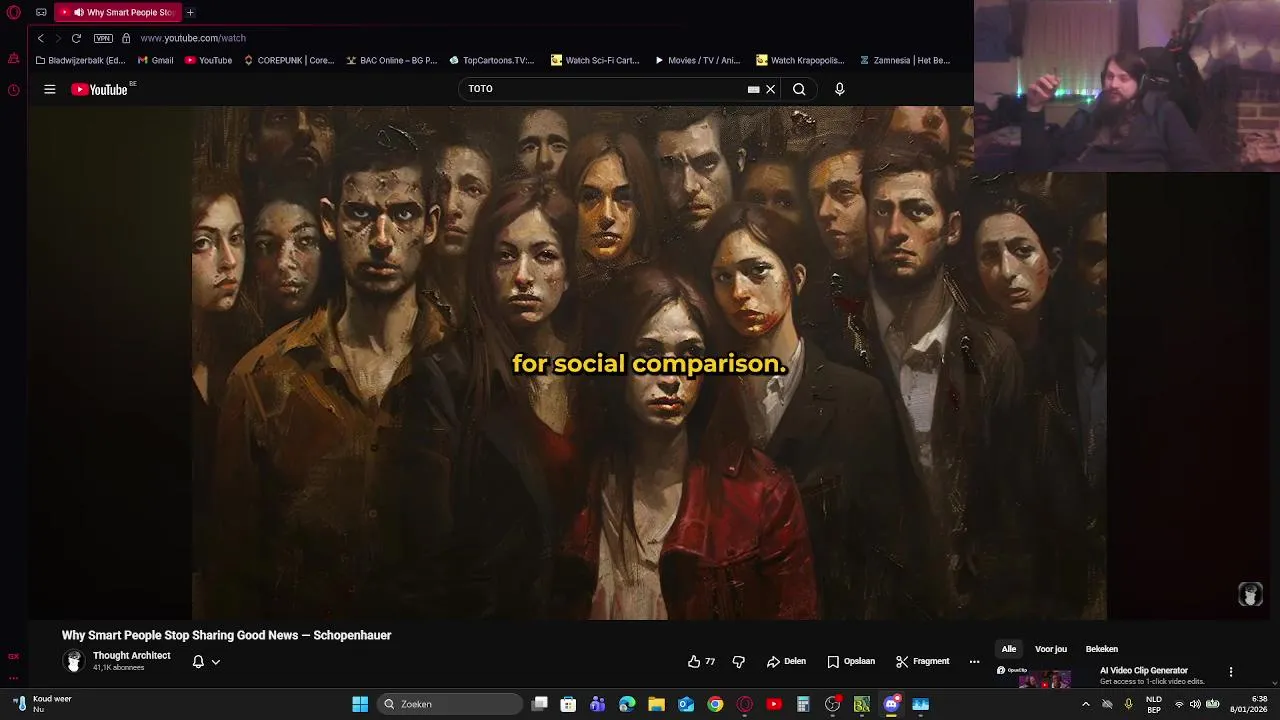Image resolution: width=1280 pixels, height=720 pixels.
Task: Open AI Video Clip Generator ad options
Action: coord(1231,672)
